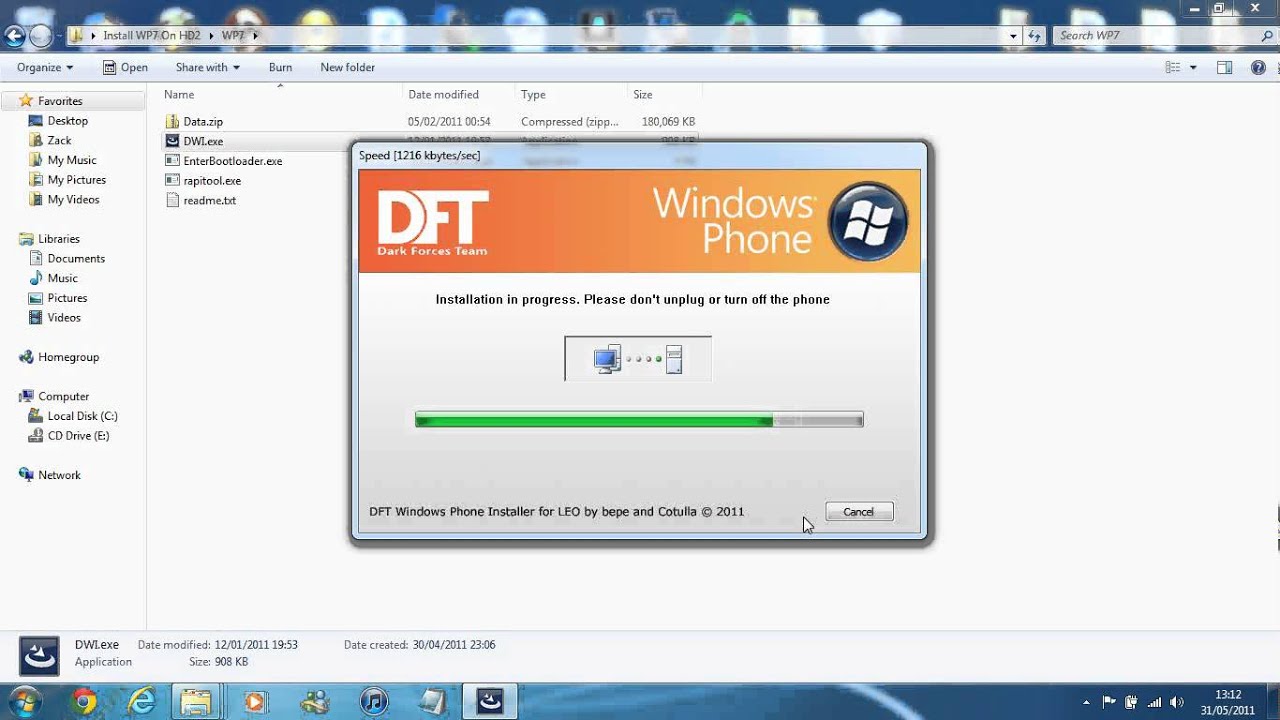Viewport: 1280px width, 720px height.
Task: Open Explorer help question mark icon
Action: [x=1258, y=67]
